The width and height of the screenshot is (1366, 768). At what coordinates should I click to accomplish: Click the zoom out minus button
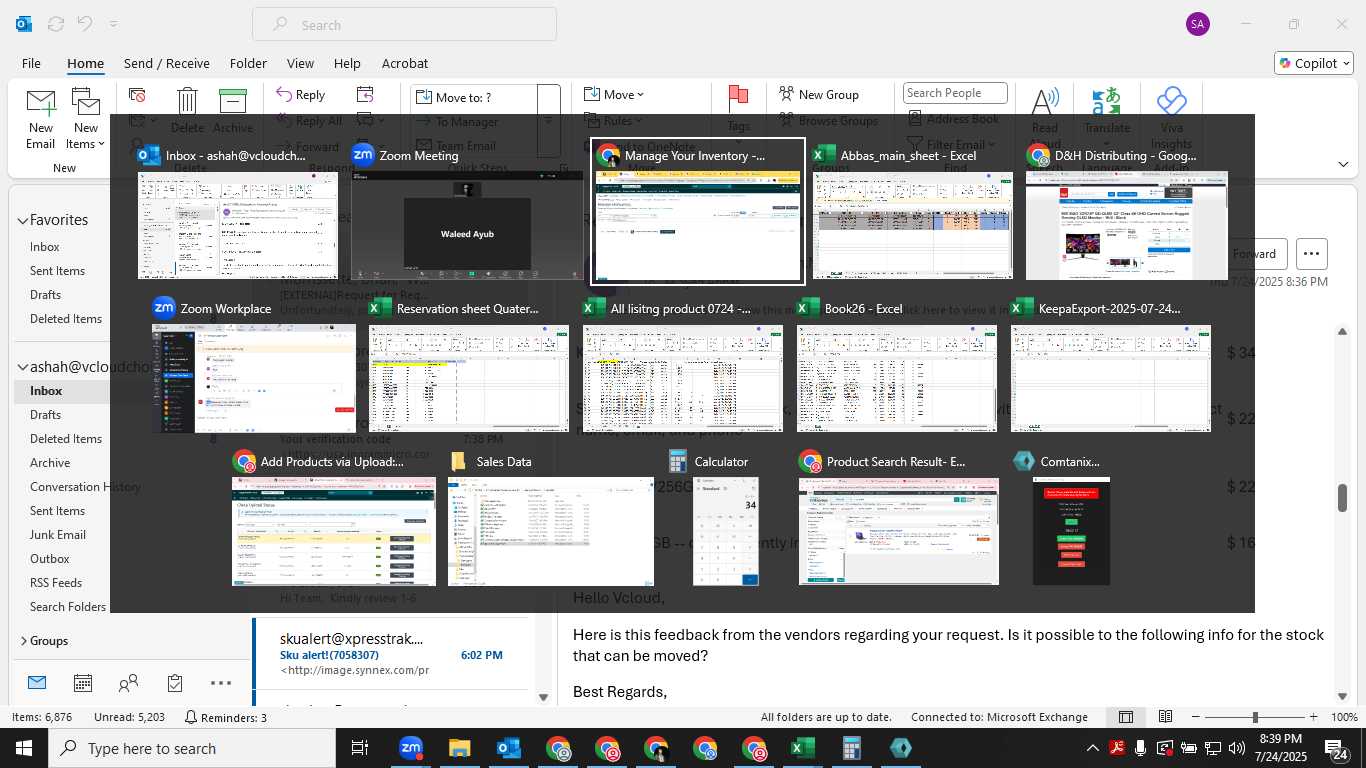(x=1195, y=717)
